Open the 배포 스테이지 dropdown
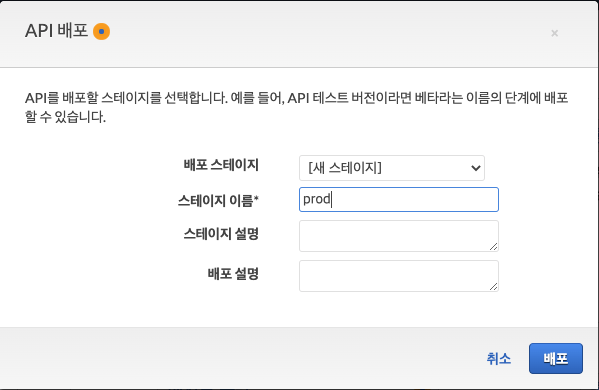Image resolution: width=599 pixels, height=390 pixels. point(392,168)
